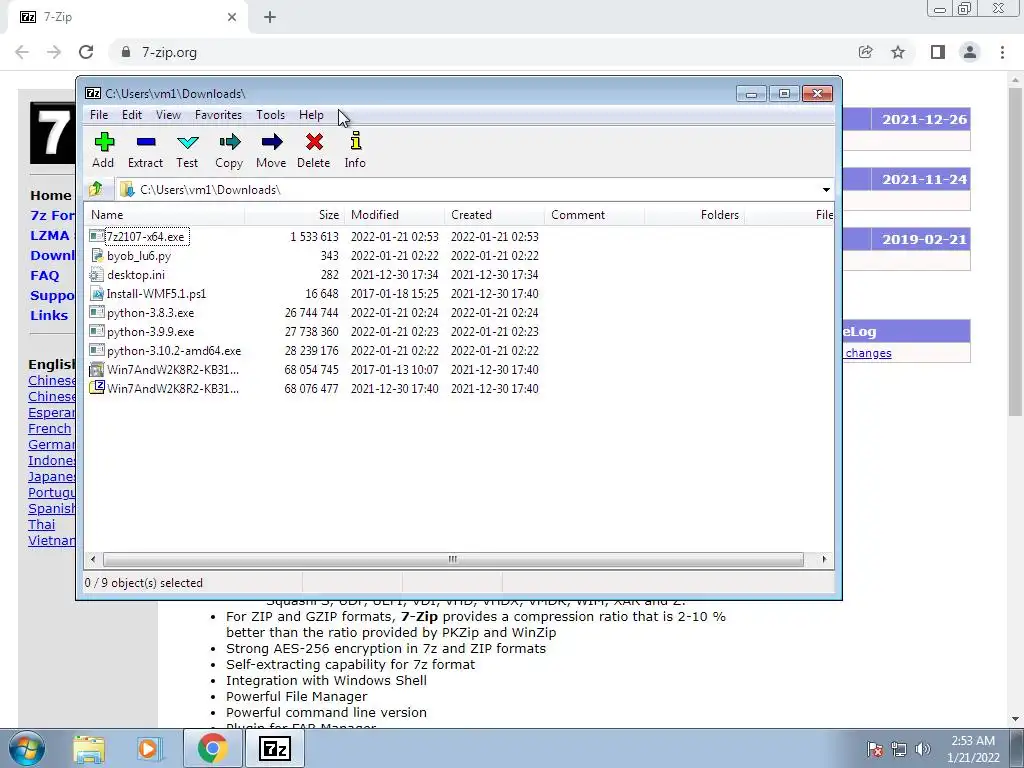Select the python-3.10.2-amd64.exe file icon
Image resolution: width=1024 pixels, height=768 pixels.
(x=97, y=350)
